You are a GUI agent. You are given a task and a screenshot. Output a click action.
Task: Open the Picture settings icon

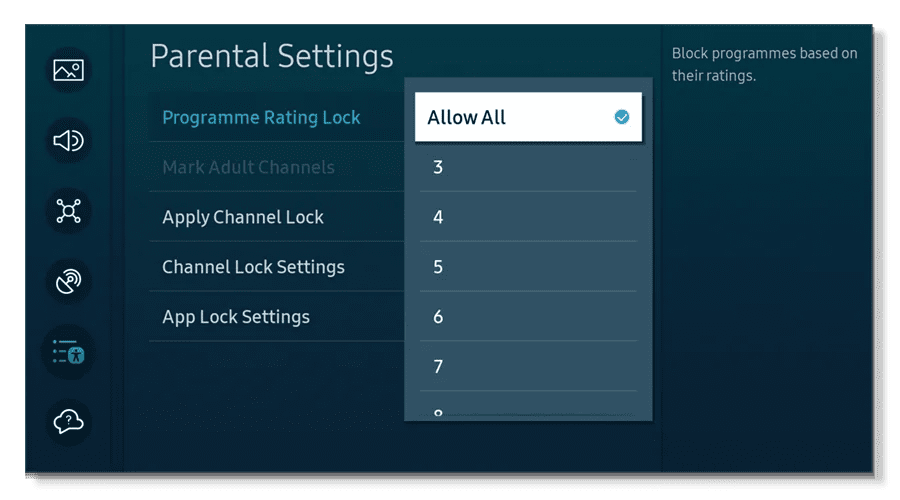(68, 71)
